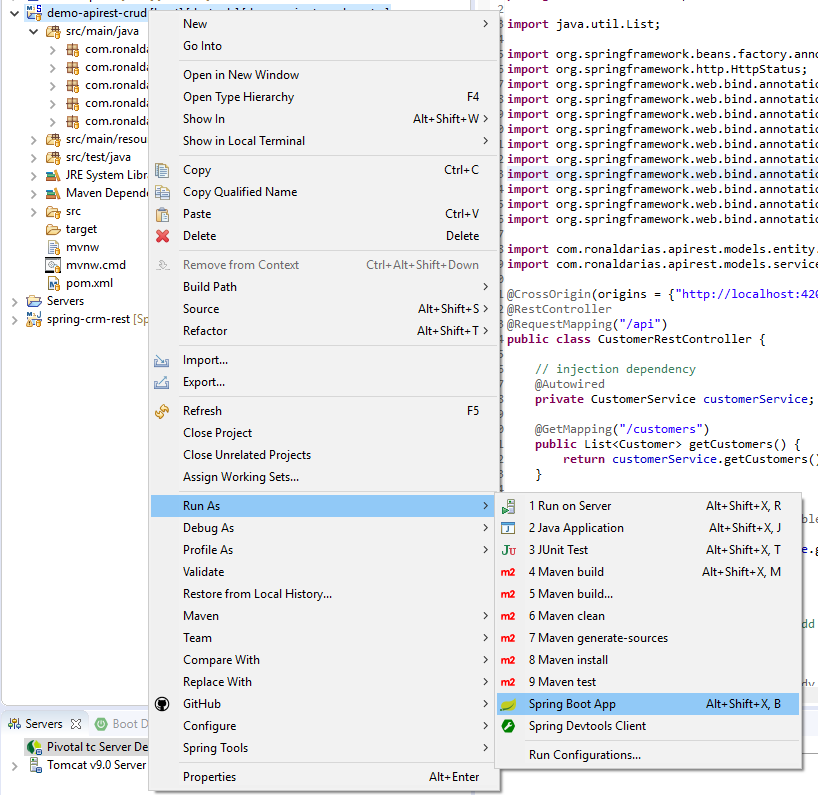The image size is (818, 795).
Task: Click the Spring Boot App leaf icon
Action: coord(508,705)
